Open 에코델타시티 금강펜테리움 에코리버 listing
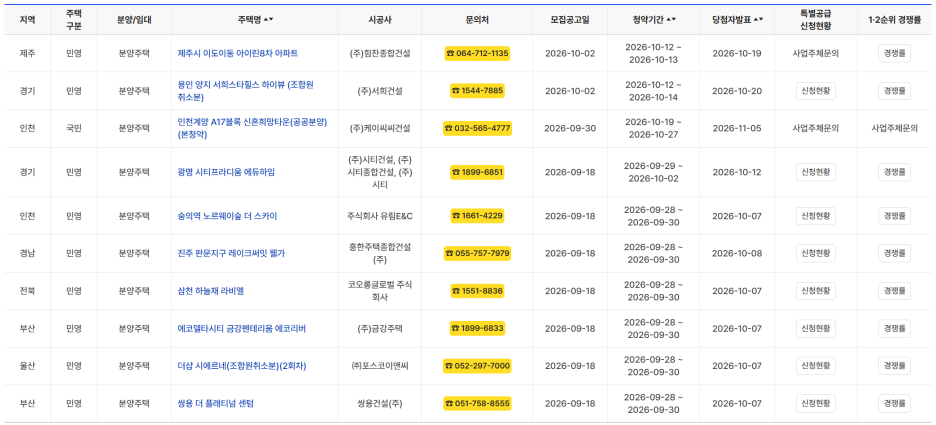Viewport: 936px width, 425px height. click(242, 328)
